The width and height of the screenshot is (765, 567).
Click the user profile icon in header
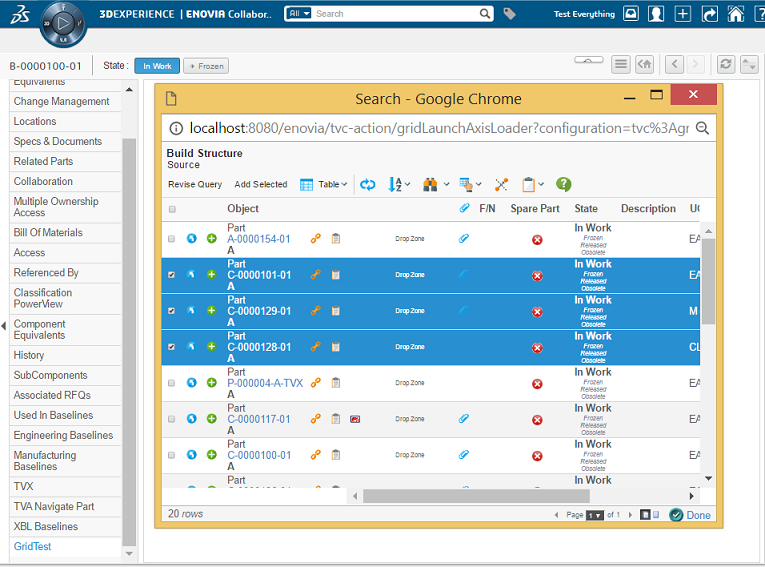[656, 14]
